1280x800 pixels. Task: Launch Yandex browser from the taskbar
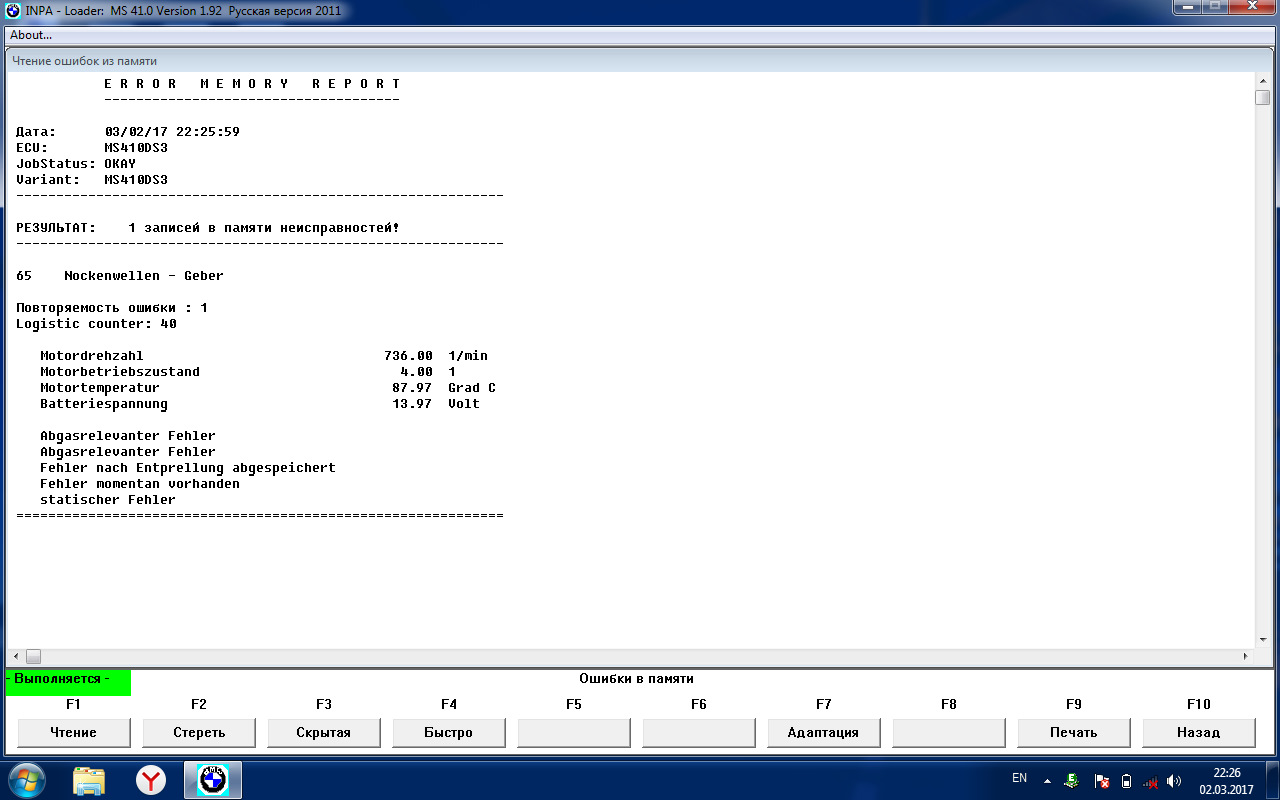tap(151, 781)
